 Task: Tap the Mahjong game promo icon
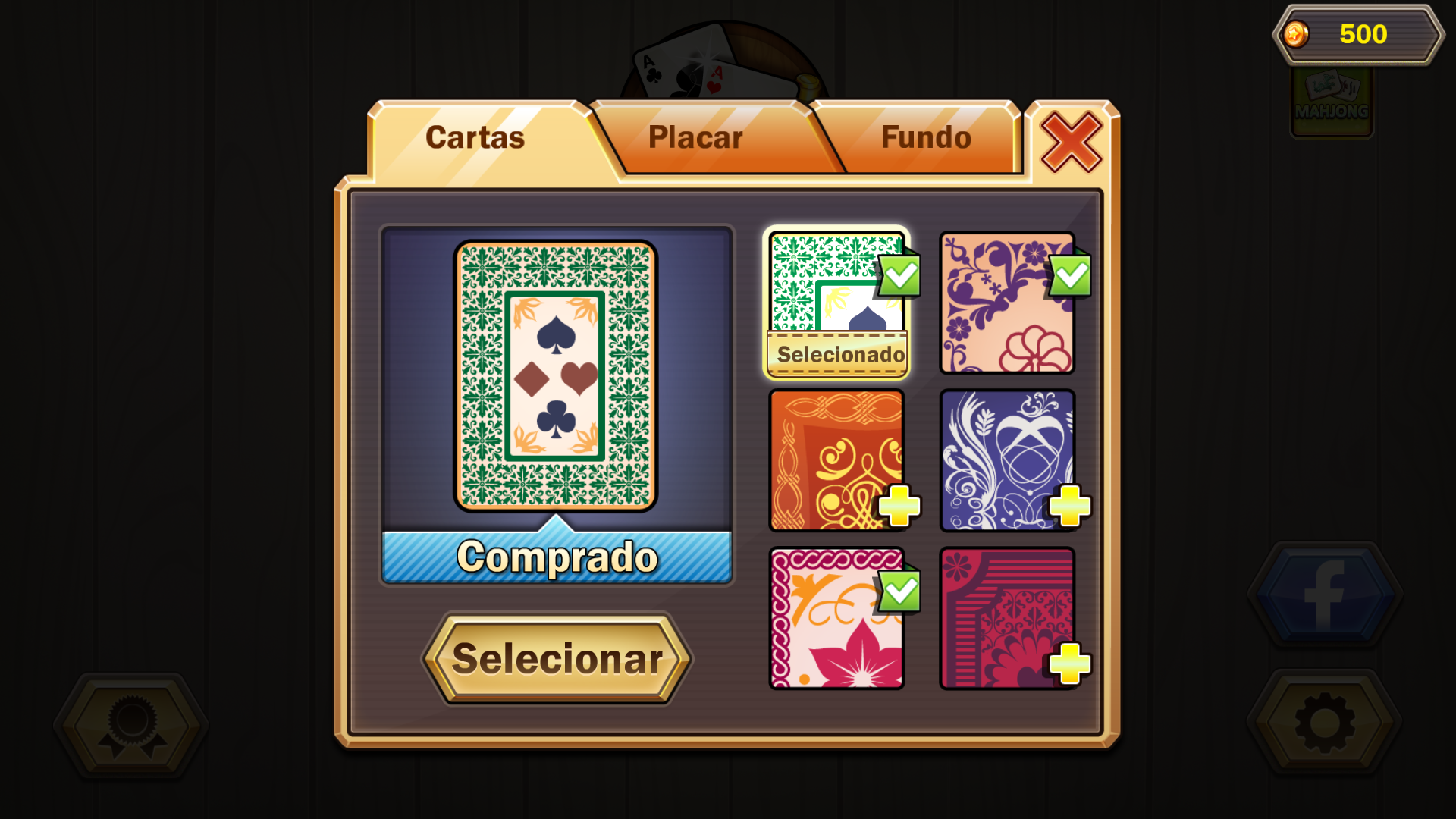tap(1332, 102)
